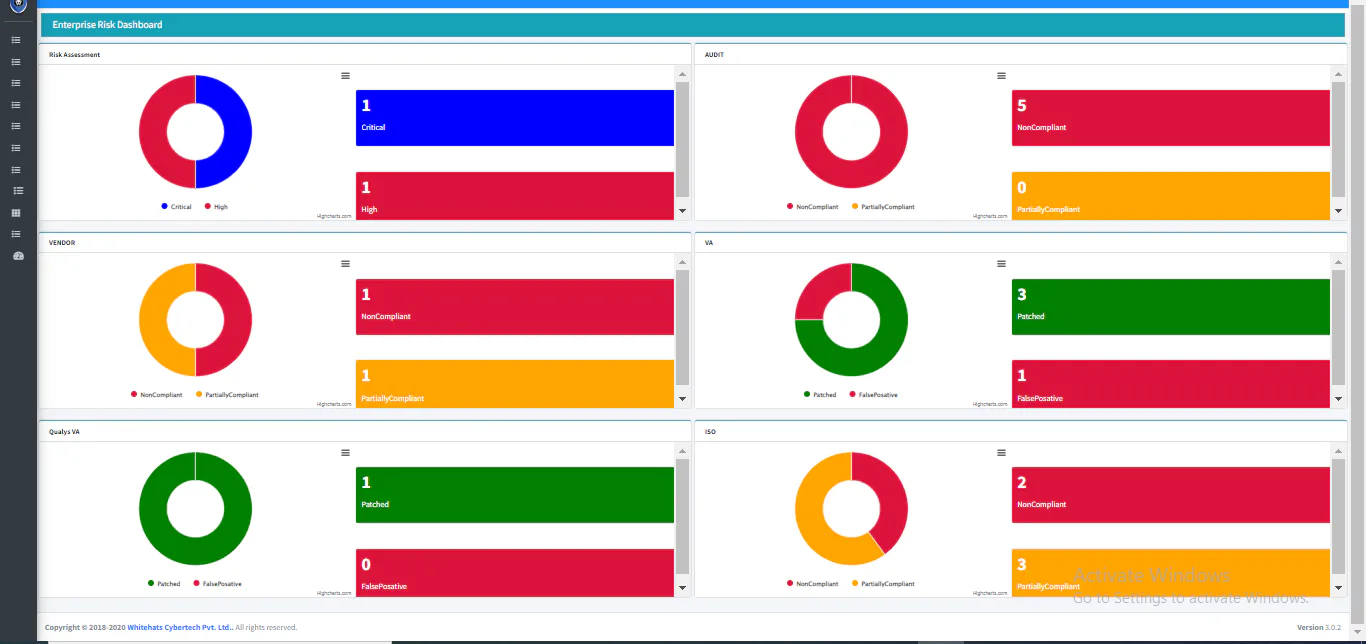Open Qualys VA Patched card showing 1

(x=515, y=495)
